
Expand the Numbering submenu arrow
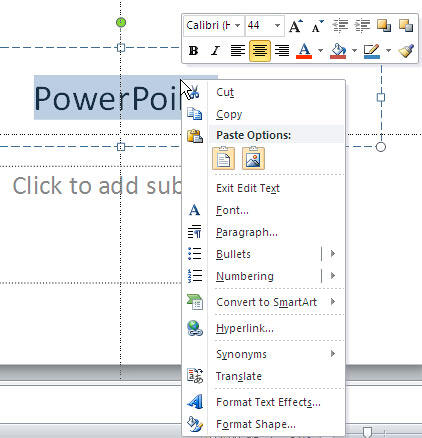(333, 276)
